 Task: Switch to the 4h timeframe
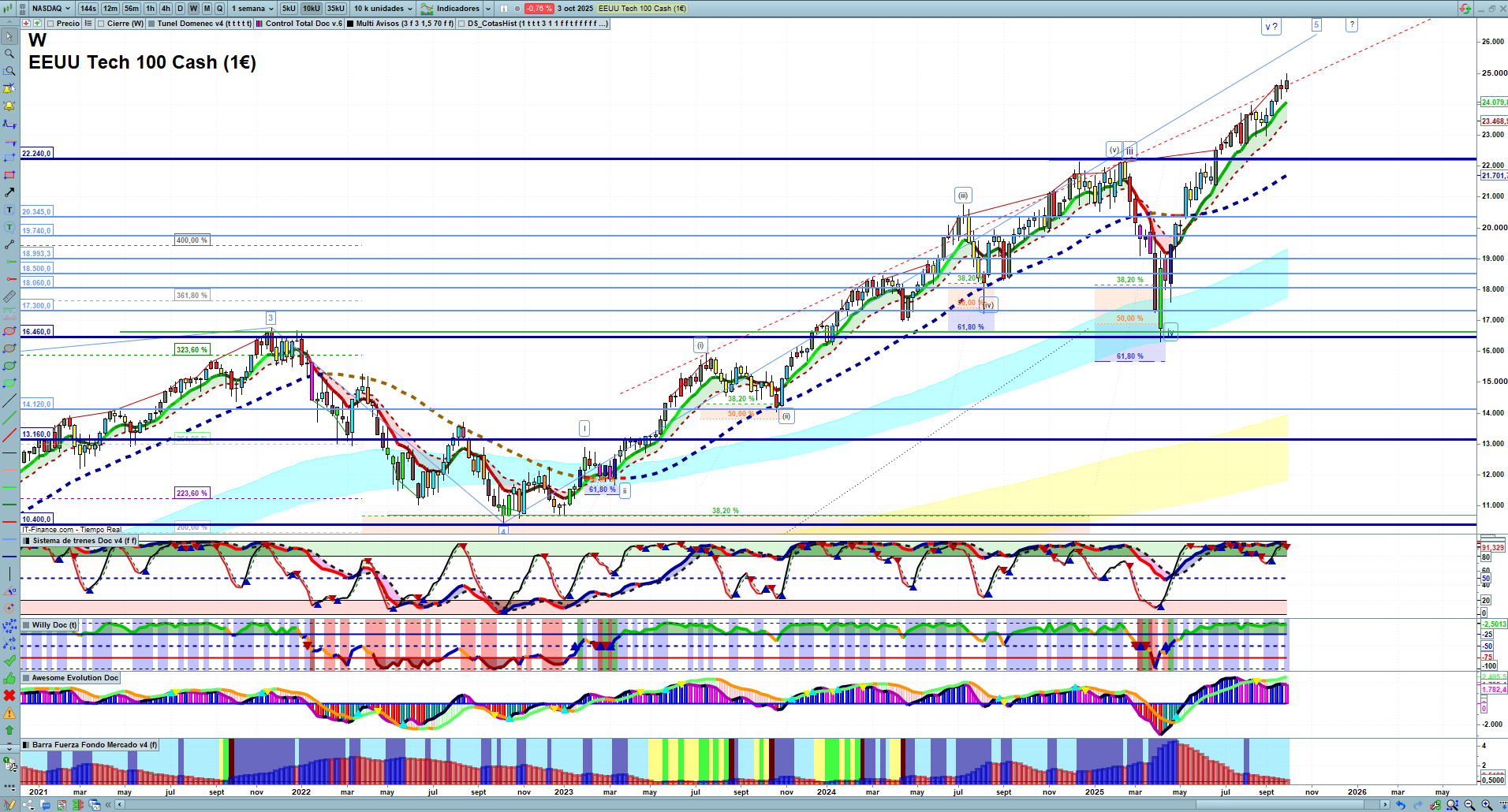[166, 9]
